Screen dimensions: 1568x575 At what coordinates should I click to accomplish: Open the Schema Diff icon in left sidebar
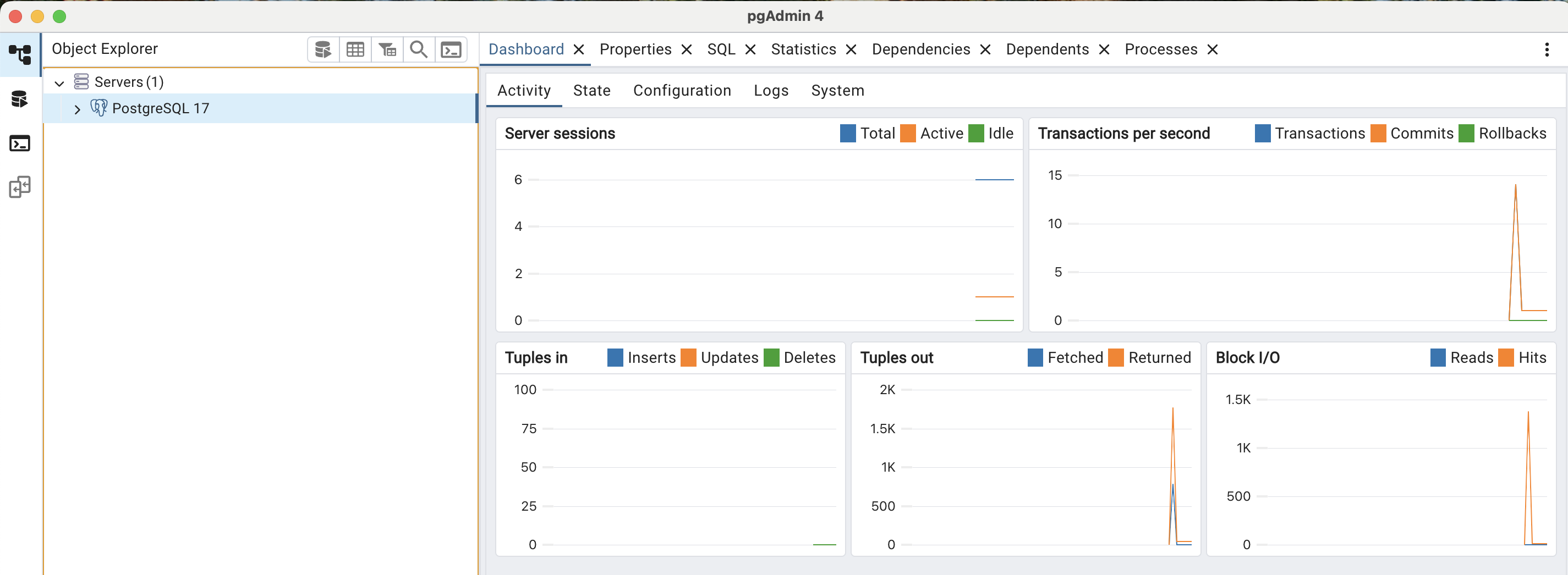(x=20, y=187)
